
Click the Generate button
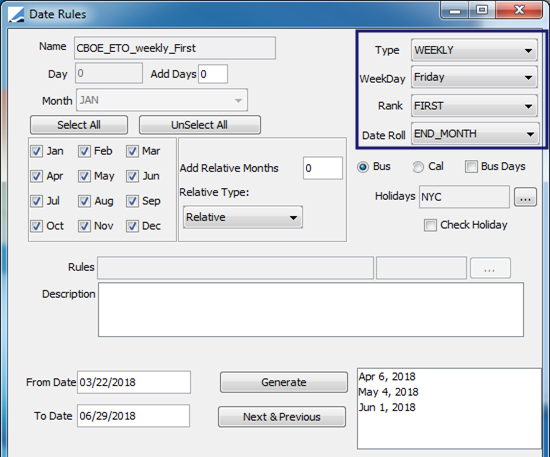[x=284, y=382]
